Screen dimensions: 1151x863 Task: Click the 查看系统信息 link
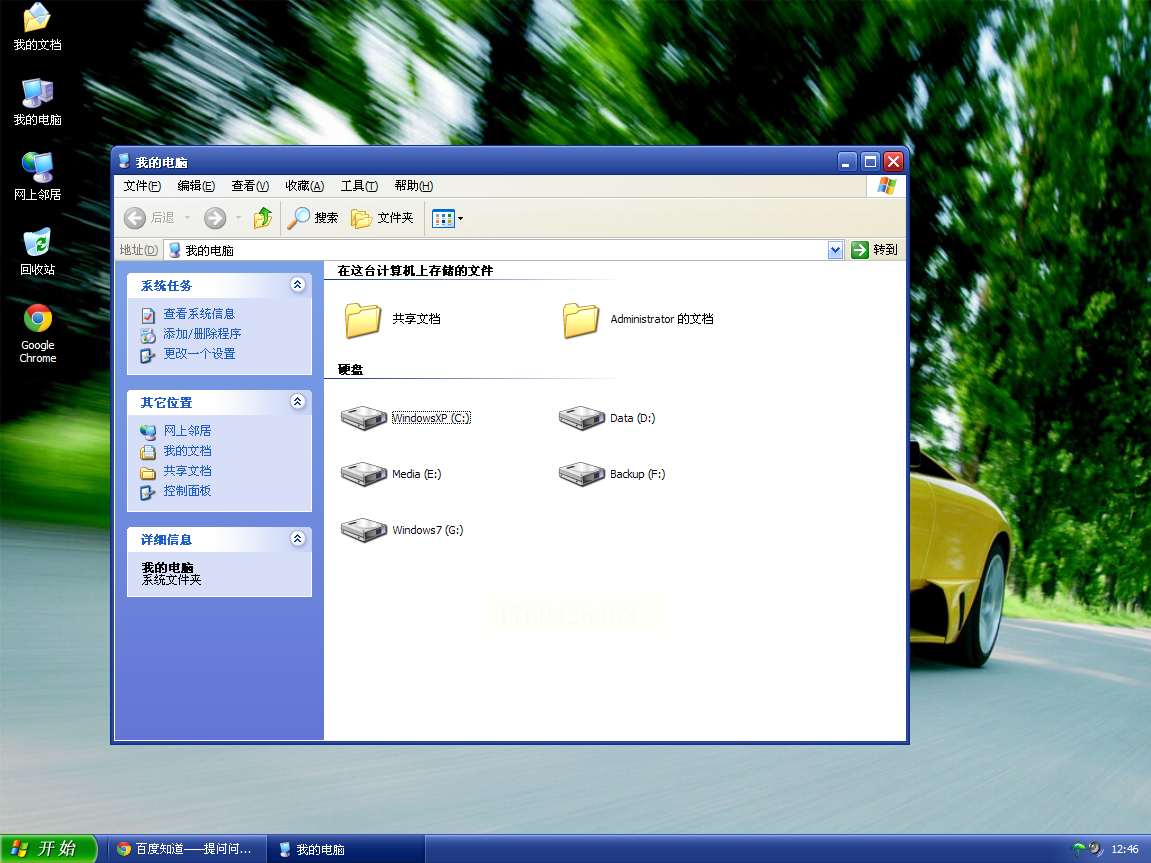tap(199, 314)
